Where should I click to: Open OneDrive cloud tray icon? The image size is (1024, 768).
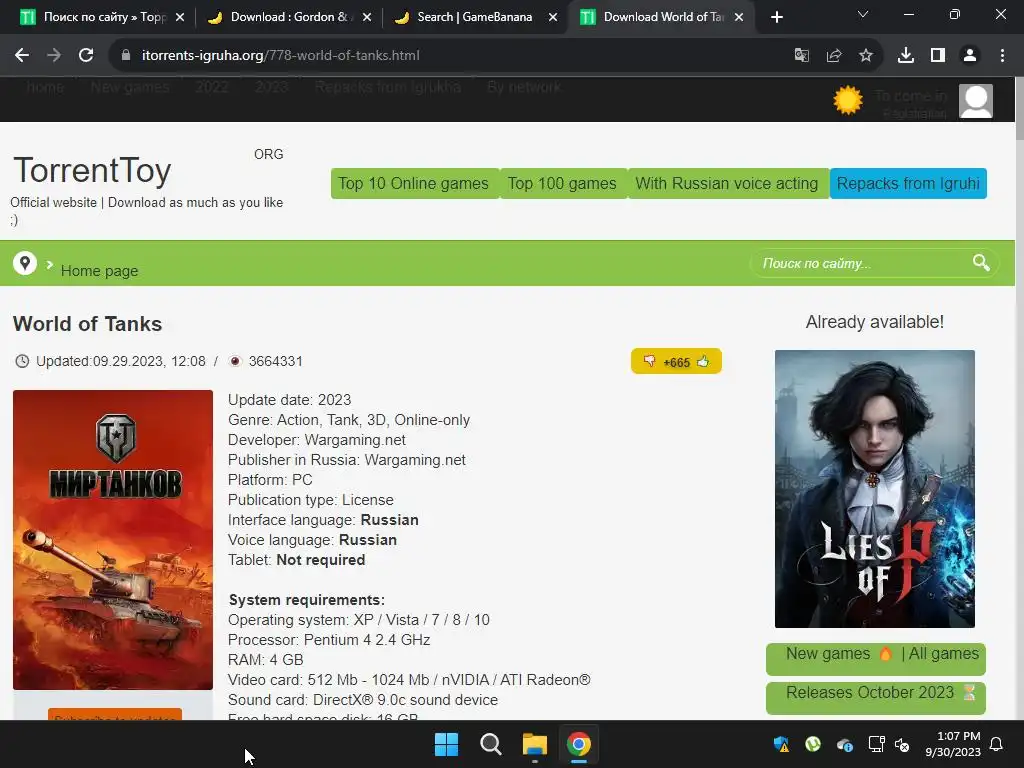[844, 744]
